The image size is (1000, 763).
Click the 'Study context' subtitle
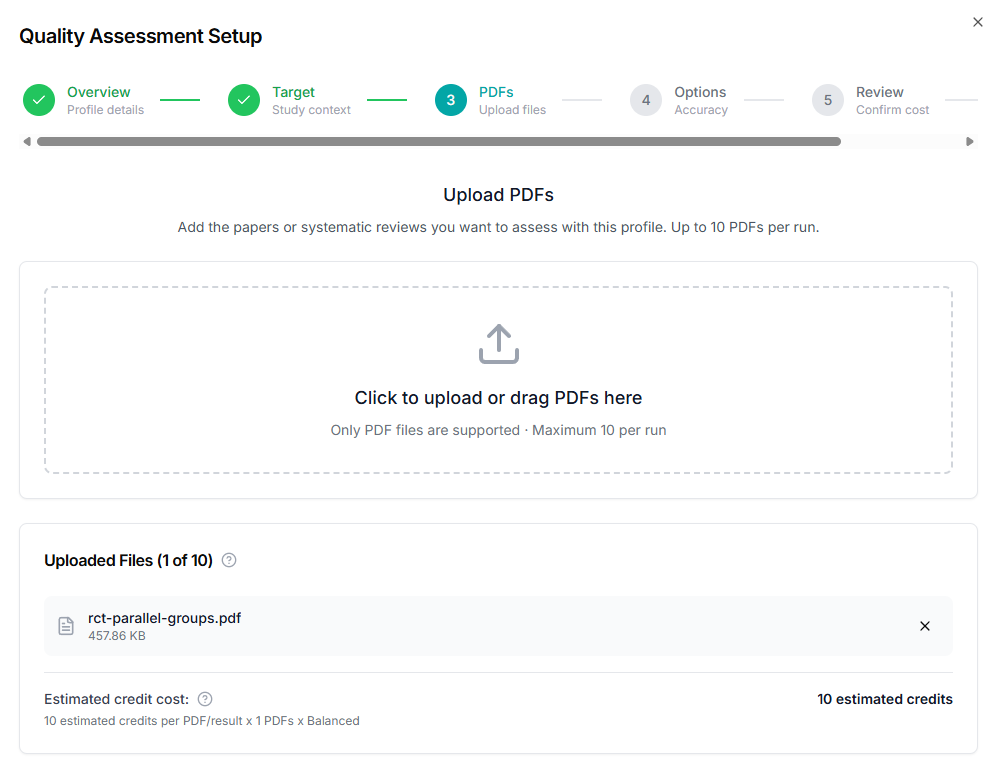coord(311,110)
